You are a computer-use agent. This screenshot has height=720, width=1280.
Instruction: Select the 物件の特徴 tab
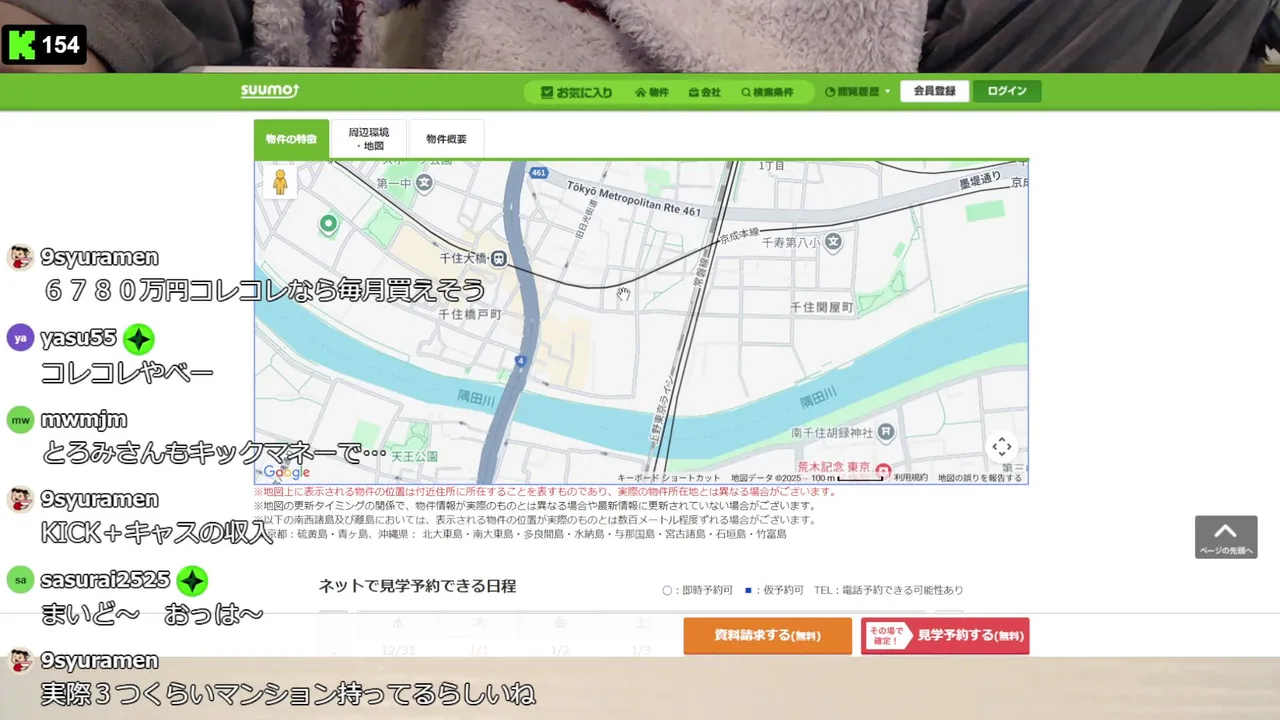coord(291,139)
